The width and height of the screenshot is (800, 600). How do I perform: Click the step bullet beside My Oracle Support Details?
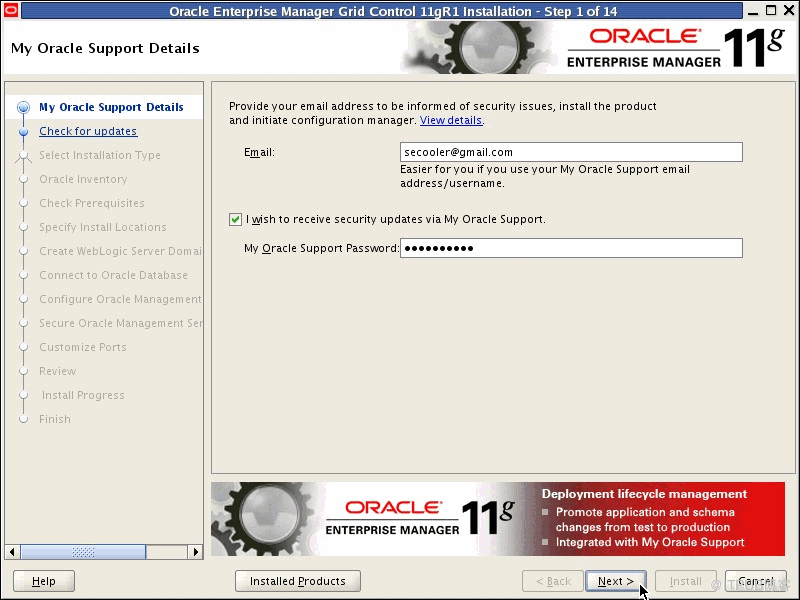tap(23, 107)
